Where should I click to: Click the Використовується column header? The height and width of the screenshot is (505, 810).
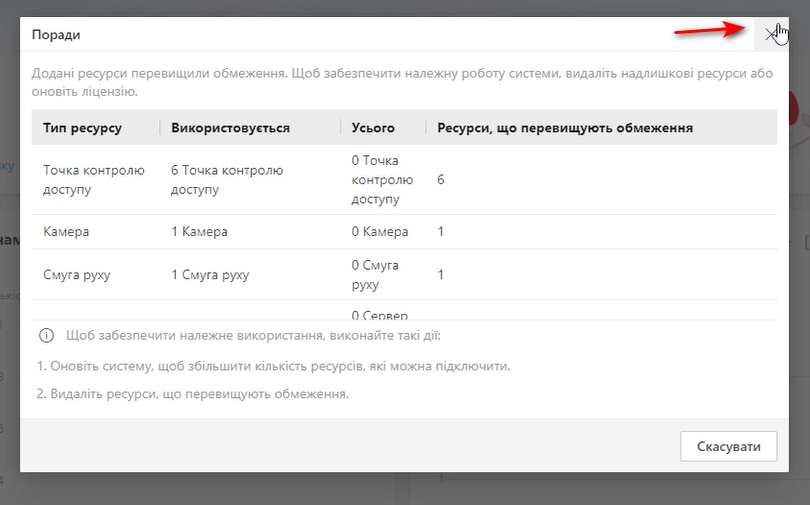231,128
